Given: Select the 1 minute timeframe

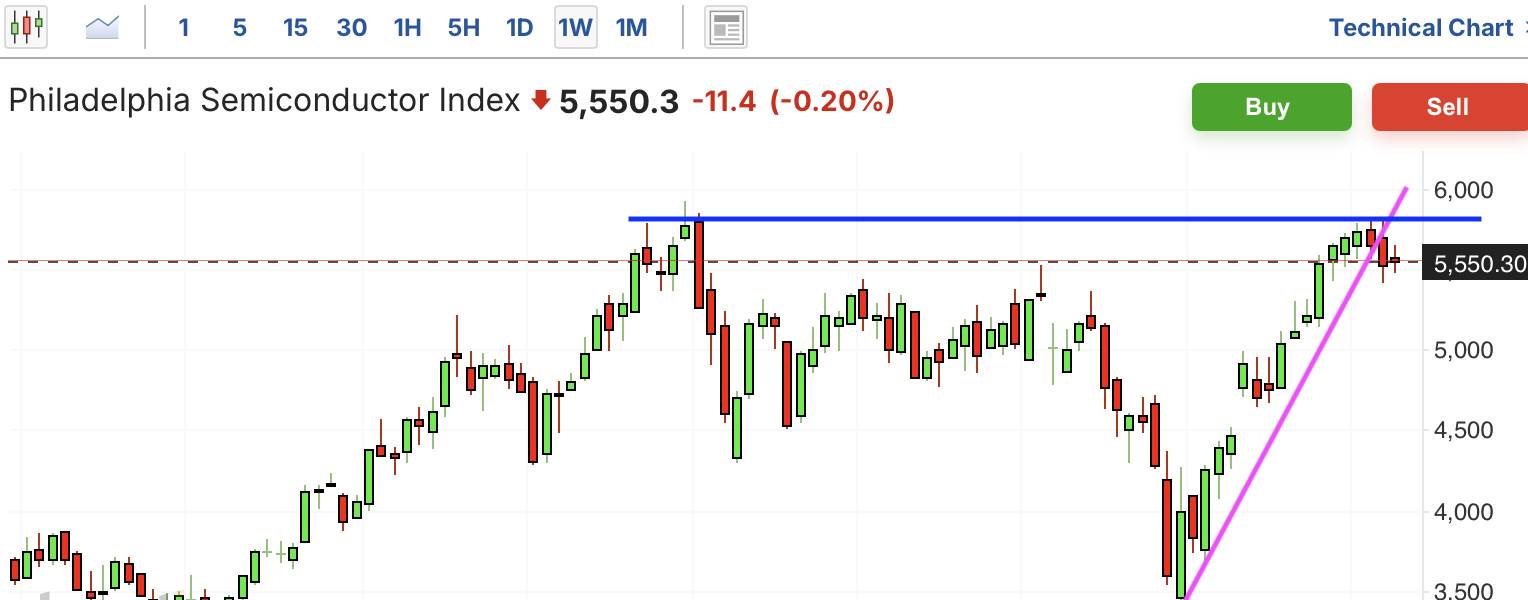Looking at the screenshot, I should [x=184, y=28].
